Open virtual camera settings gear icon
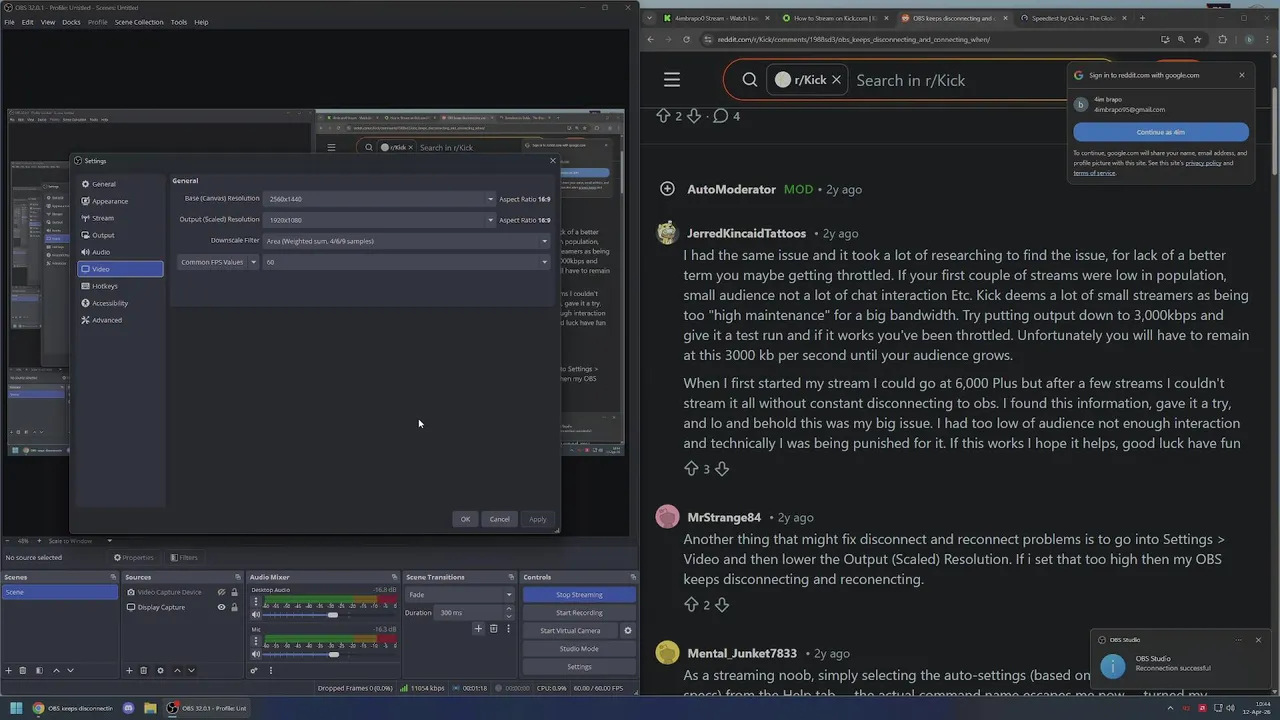The height and width of the screenshot is (720, 1280). point(628,631)
